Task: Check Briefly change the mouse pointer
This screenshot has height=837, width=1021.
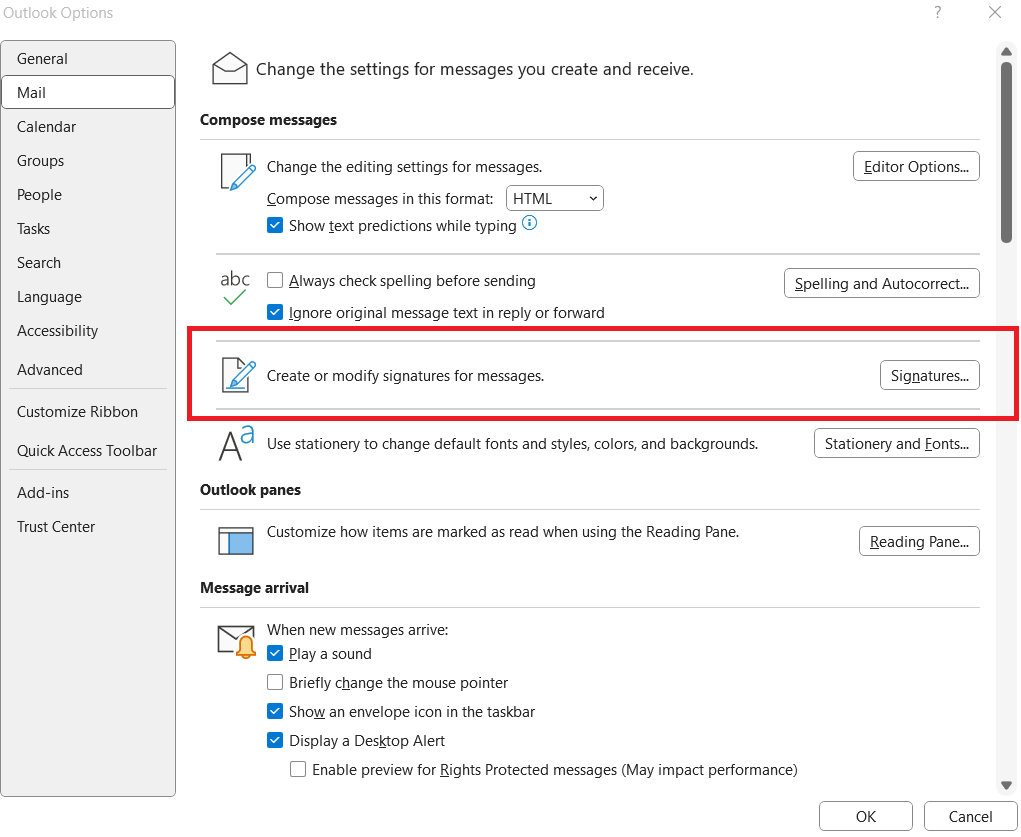Action: [x=275, y=683]
